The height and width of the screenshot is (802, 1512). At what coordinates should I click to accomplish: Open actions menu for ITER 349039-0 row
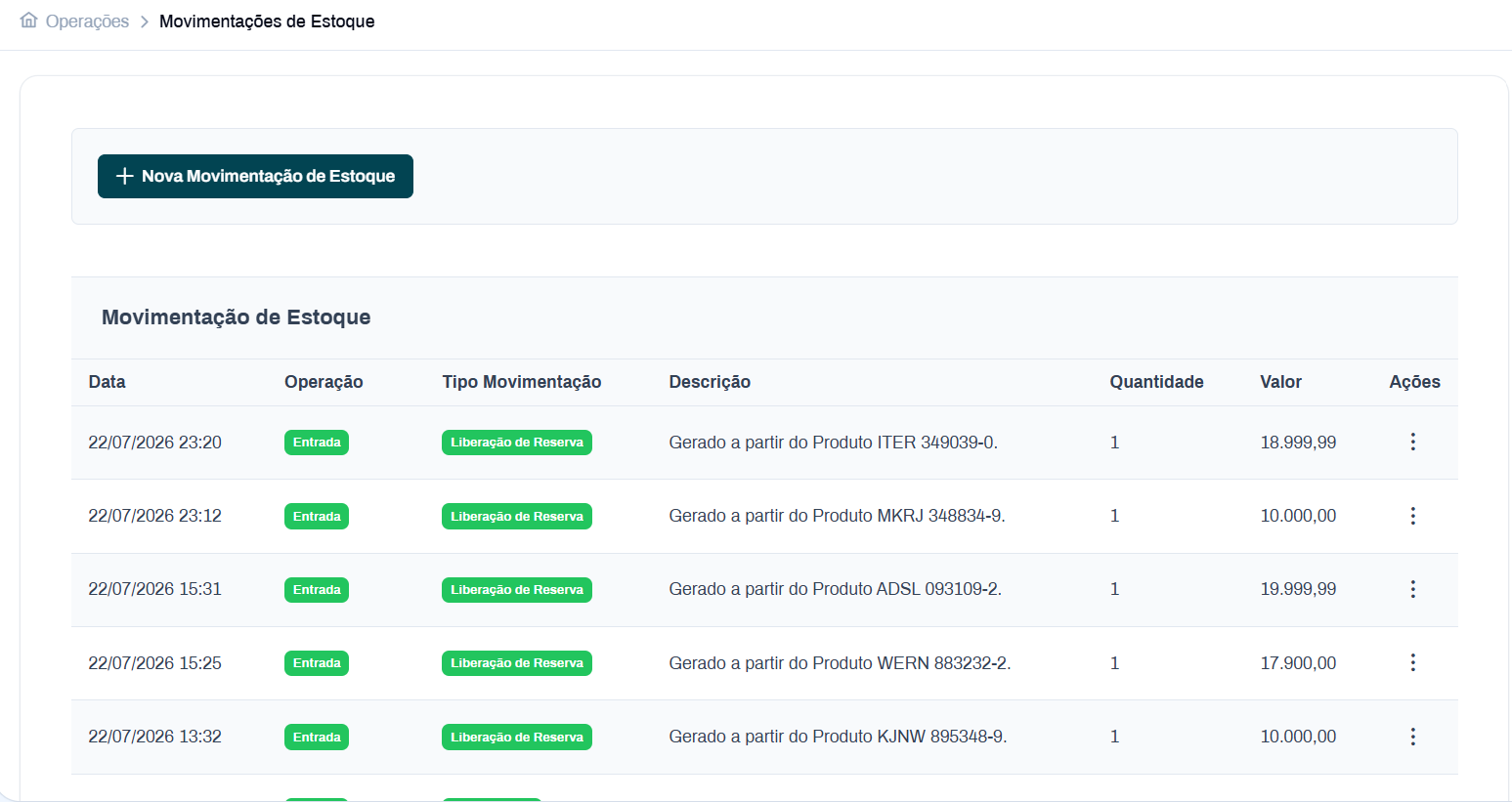click(x=1412, y=442)
